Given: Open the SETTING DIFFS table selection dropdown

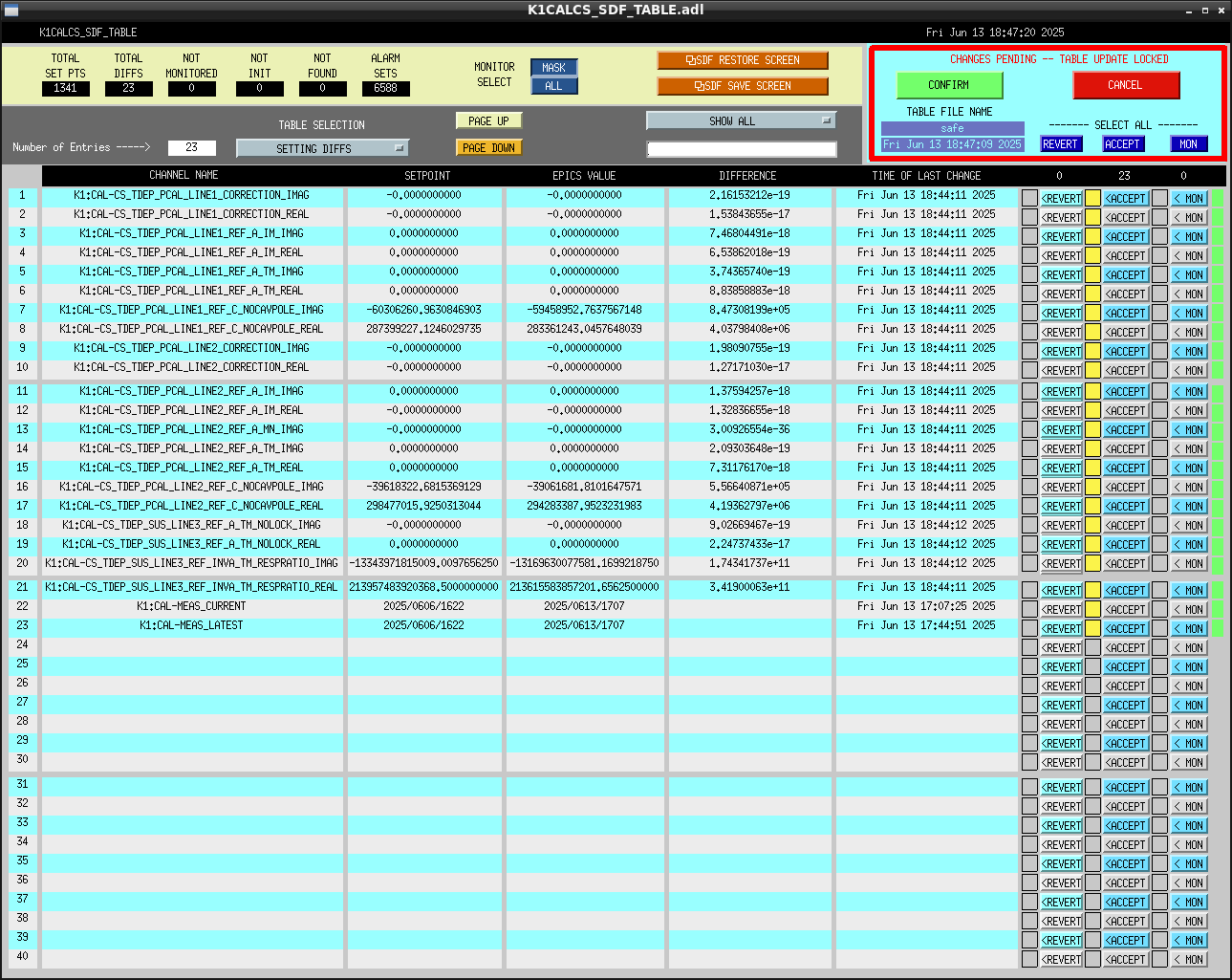Looking at the screenshot, I should [323, 148].
